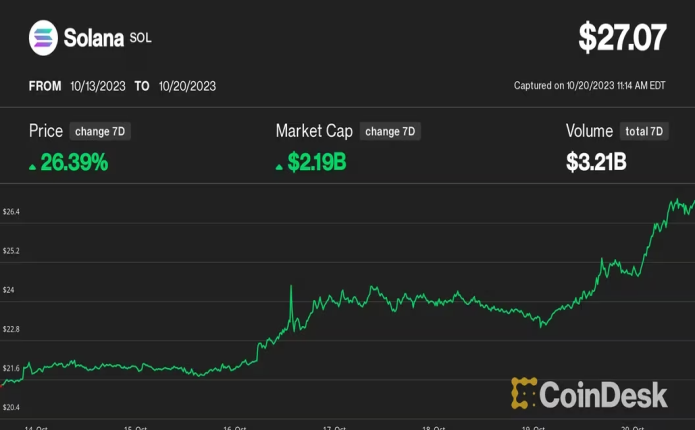
Task: Click the $21.6 y-axis label
Action: 11,368
